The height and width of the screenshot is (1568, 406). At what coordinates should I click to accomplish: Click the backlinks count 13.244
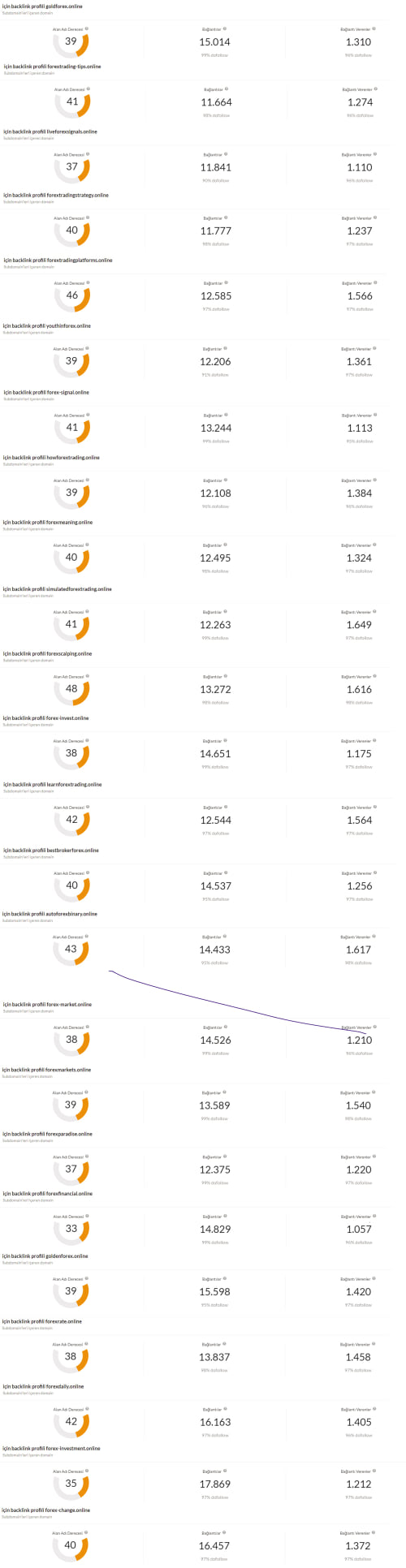coord(215,428)
